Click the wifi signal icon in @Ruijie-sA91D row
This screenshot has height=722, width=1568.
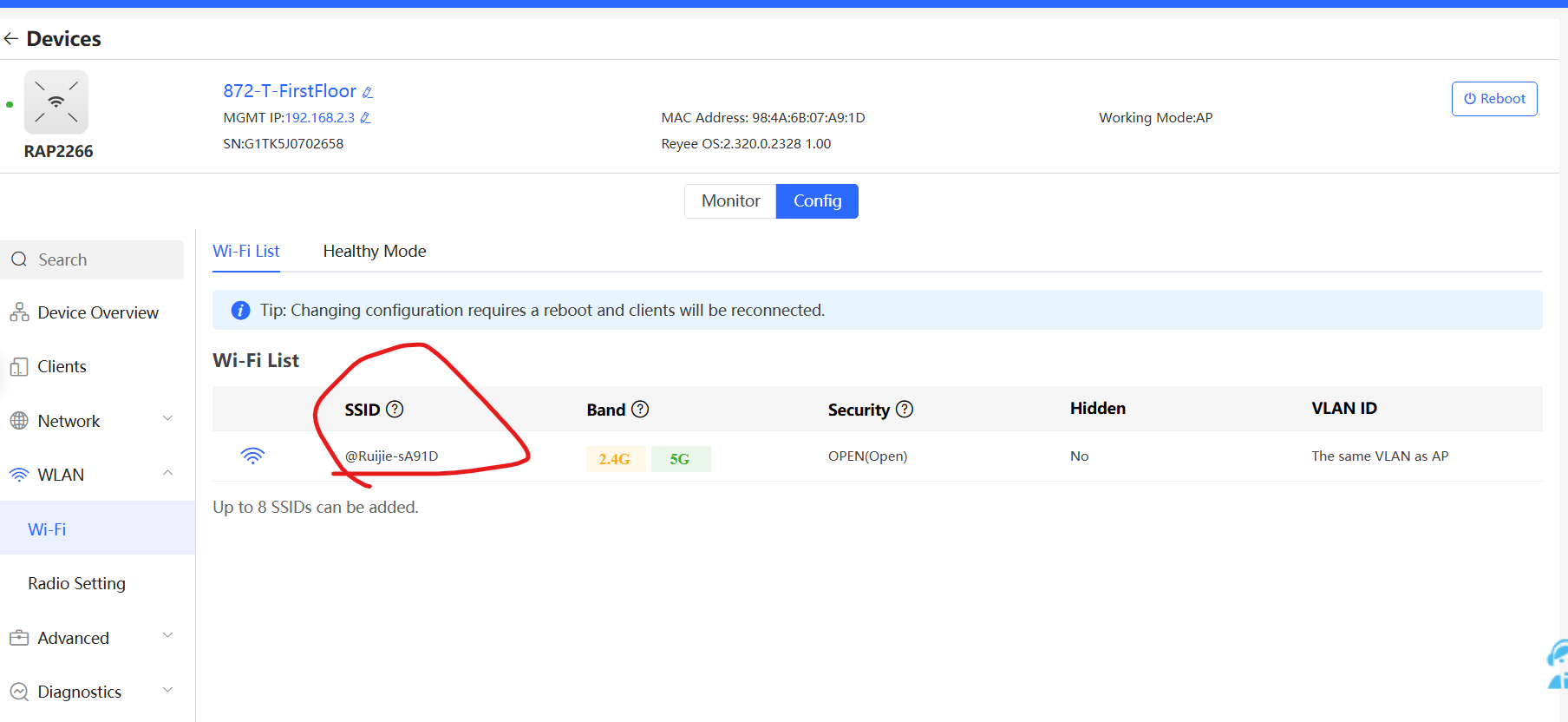pos(252,456)
